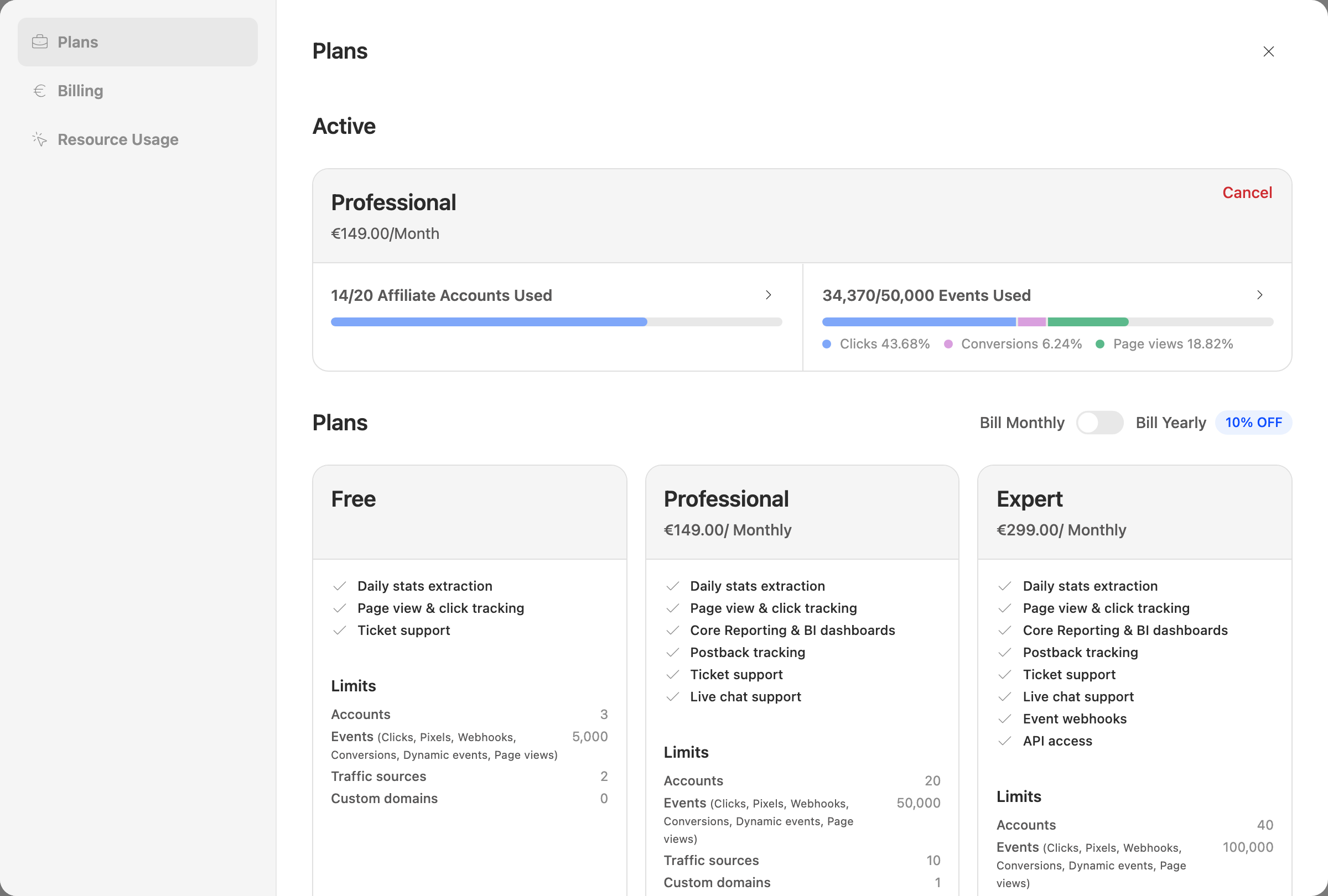Click the 34,370/50,000 Events Used text
This screenshot has width=1328, height=896.
926,295
